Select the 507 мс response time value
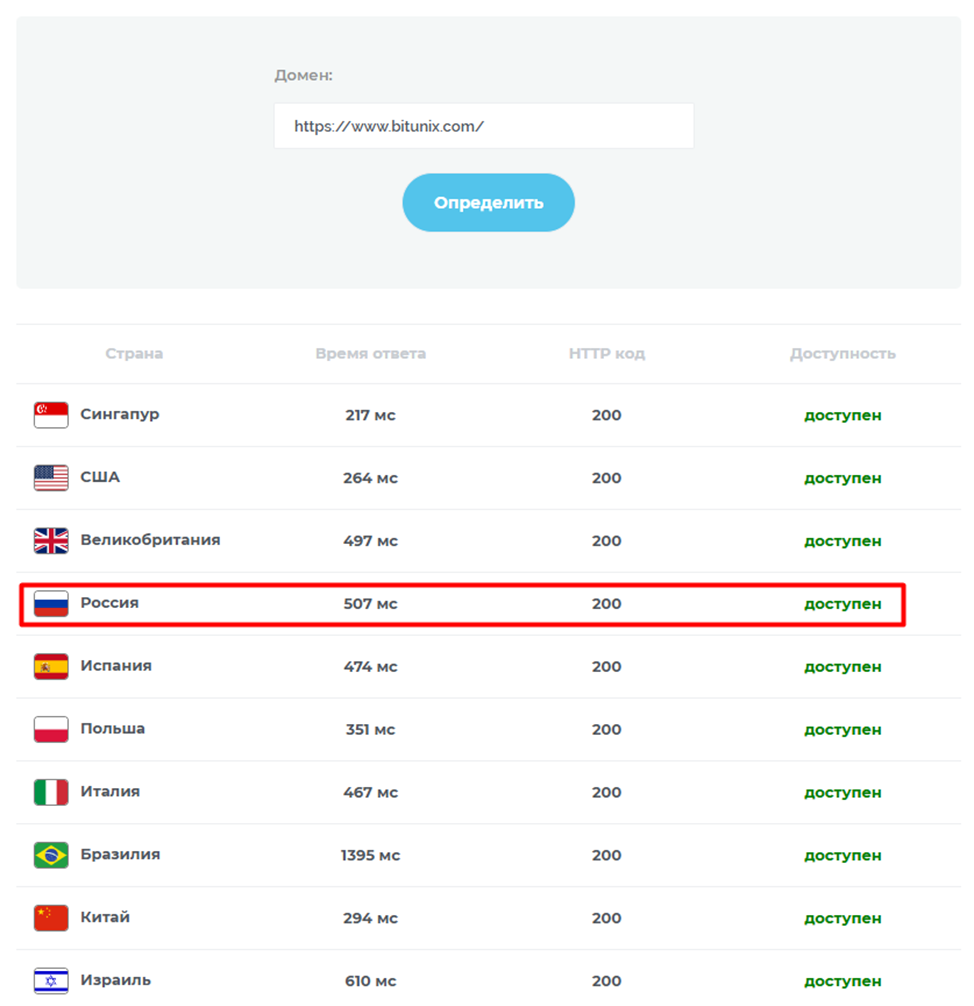 [x=371, y=603]
